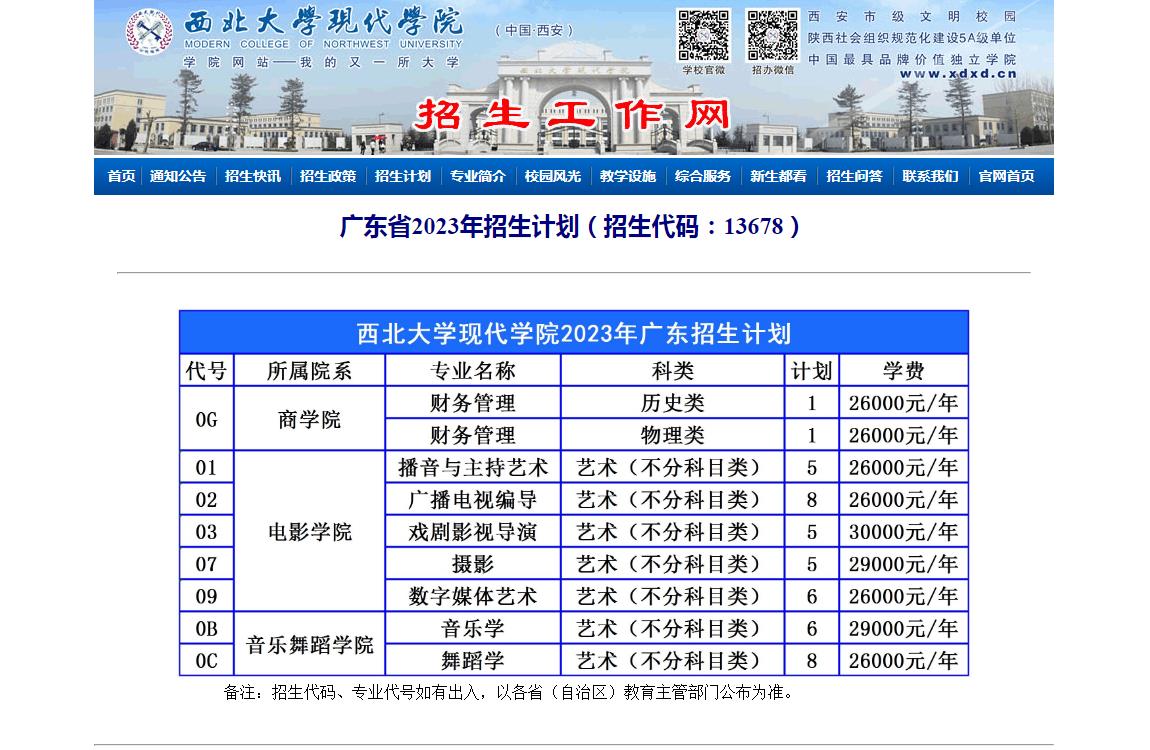Open the 教学设施 menu item
Viewport: 1150px width, 750px height.
628,176
